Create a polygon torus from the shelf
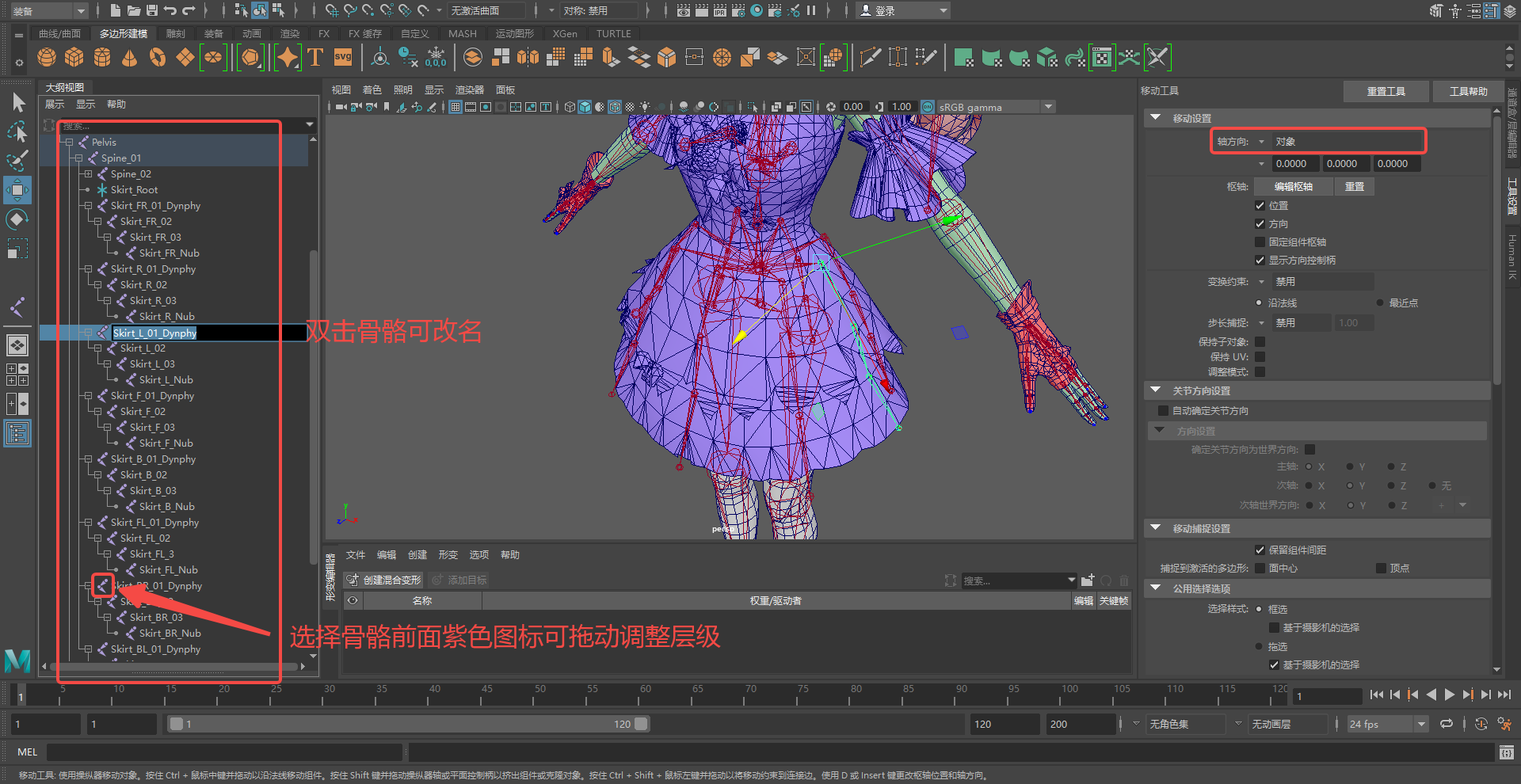The image size is (1521, 784). [x=158, y=57]
